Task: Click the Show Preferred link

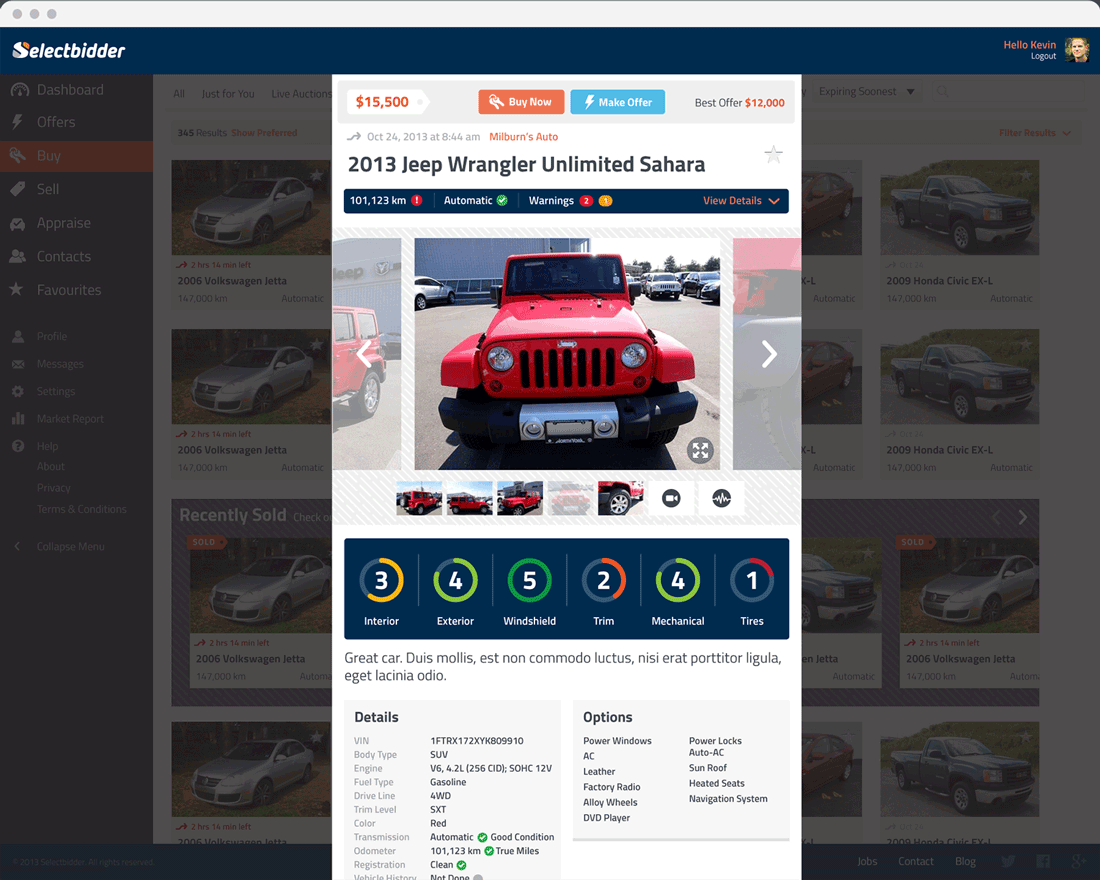Action: coord(264,133)
